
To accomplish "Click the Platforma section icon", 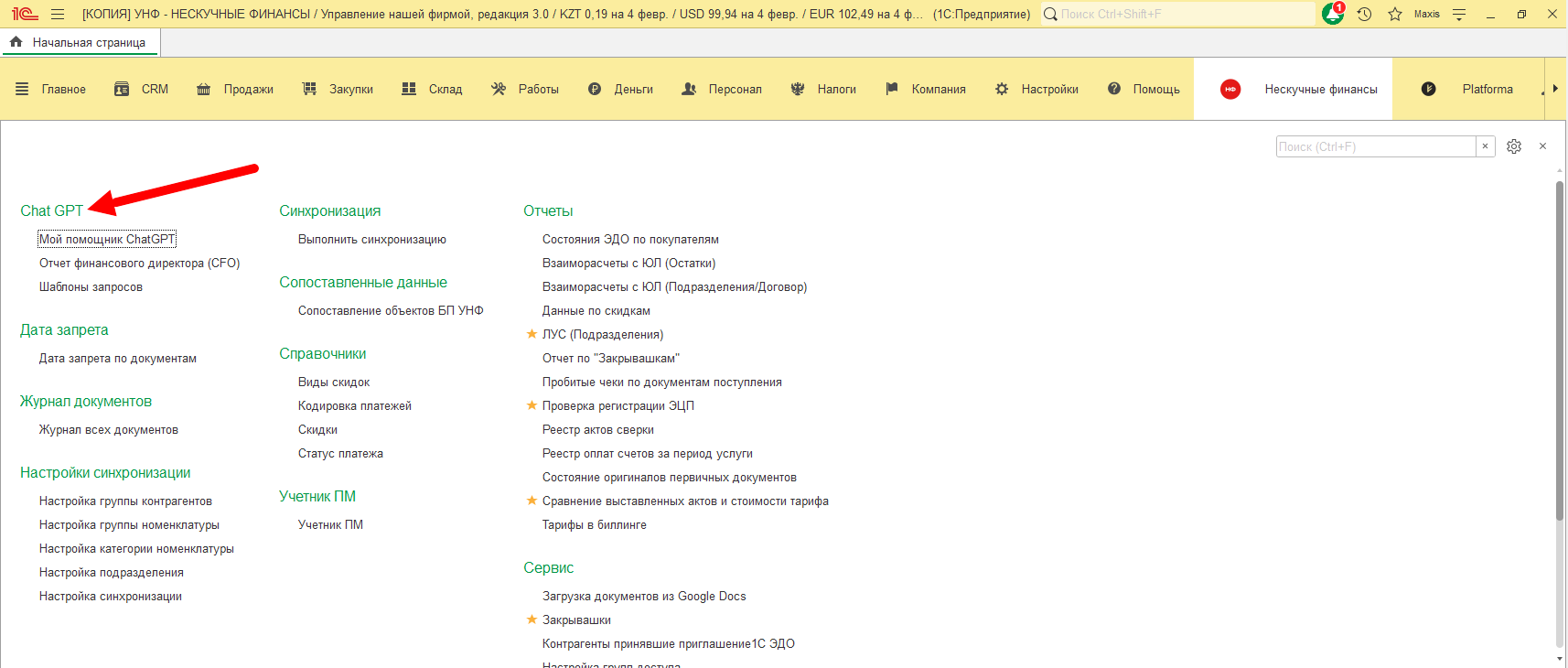I will 1429,89.
